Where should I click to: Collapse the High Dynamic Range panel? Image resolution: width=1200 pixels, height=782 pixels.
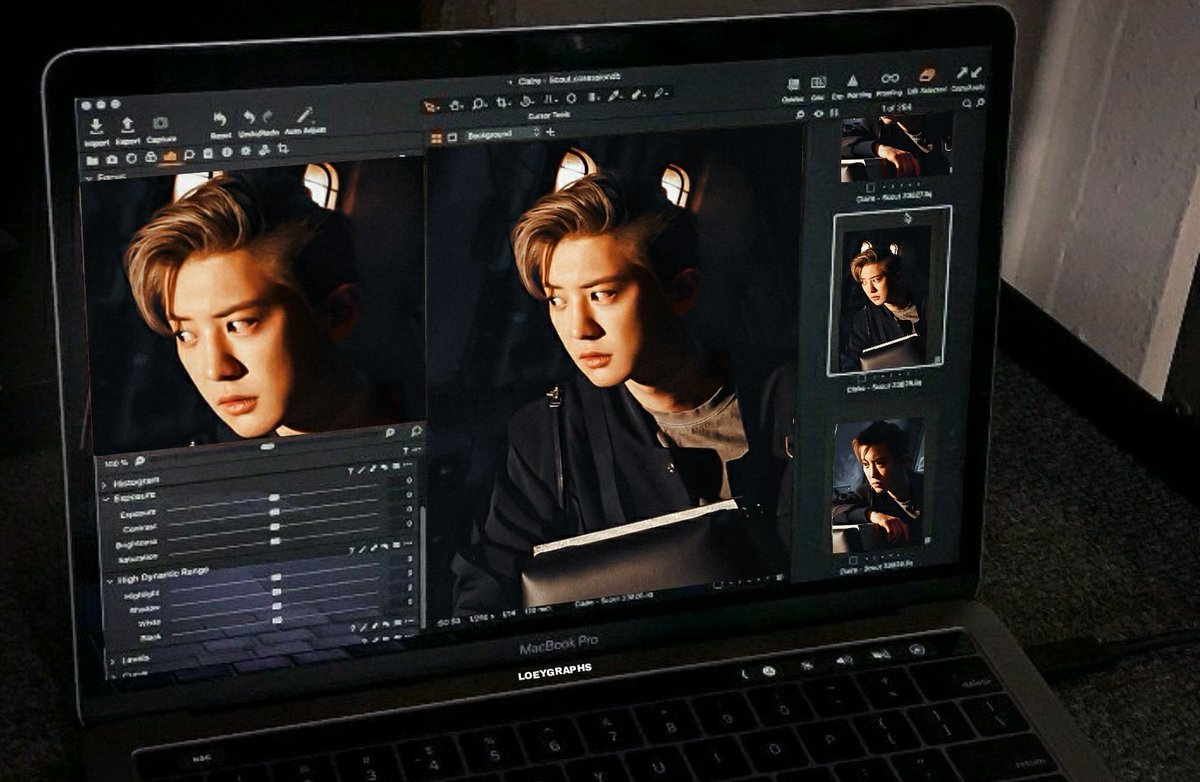pyautogui.click(x=108, y=581)
